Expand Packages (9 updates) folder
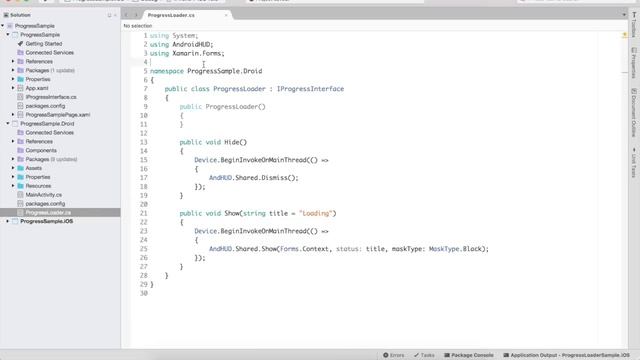640x360 pixels. pyautogui.click(x=13, y=159)
